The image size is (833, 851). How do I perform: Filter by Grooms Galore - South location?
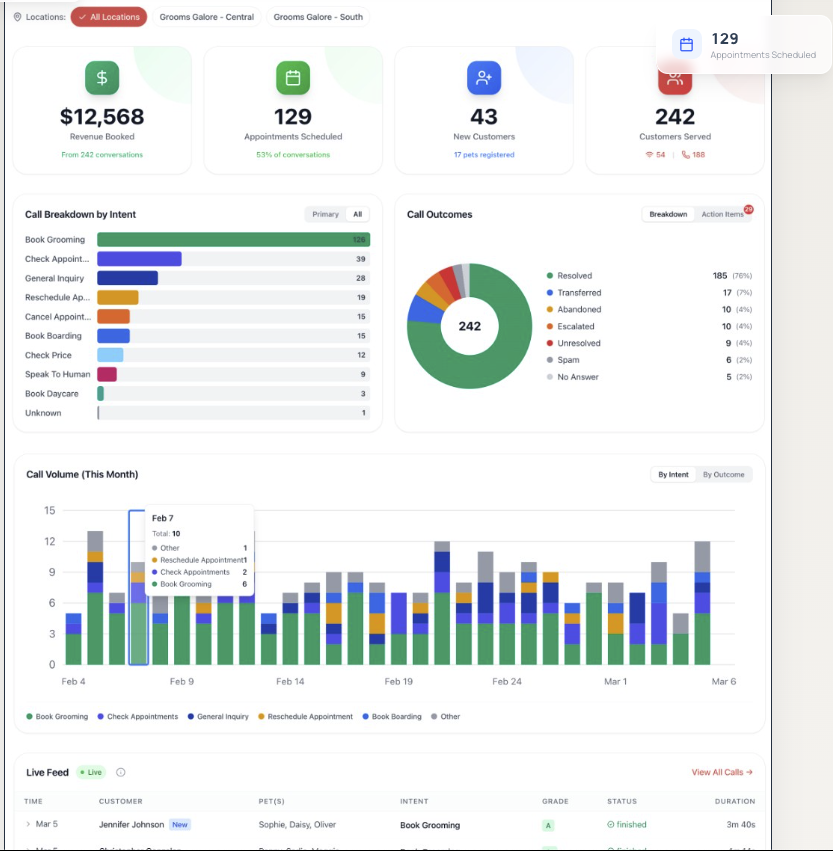(x=318, y=17)
